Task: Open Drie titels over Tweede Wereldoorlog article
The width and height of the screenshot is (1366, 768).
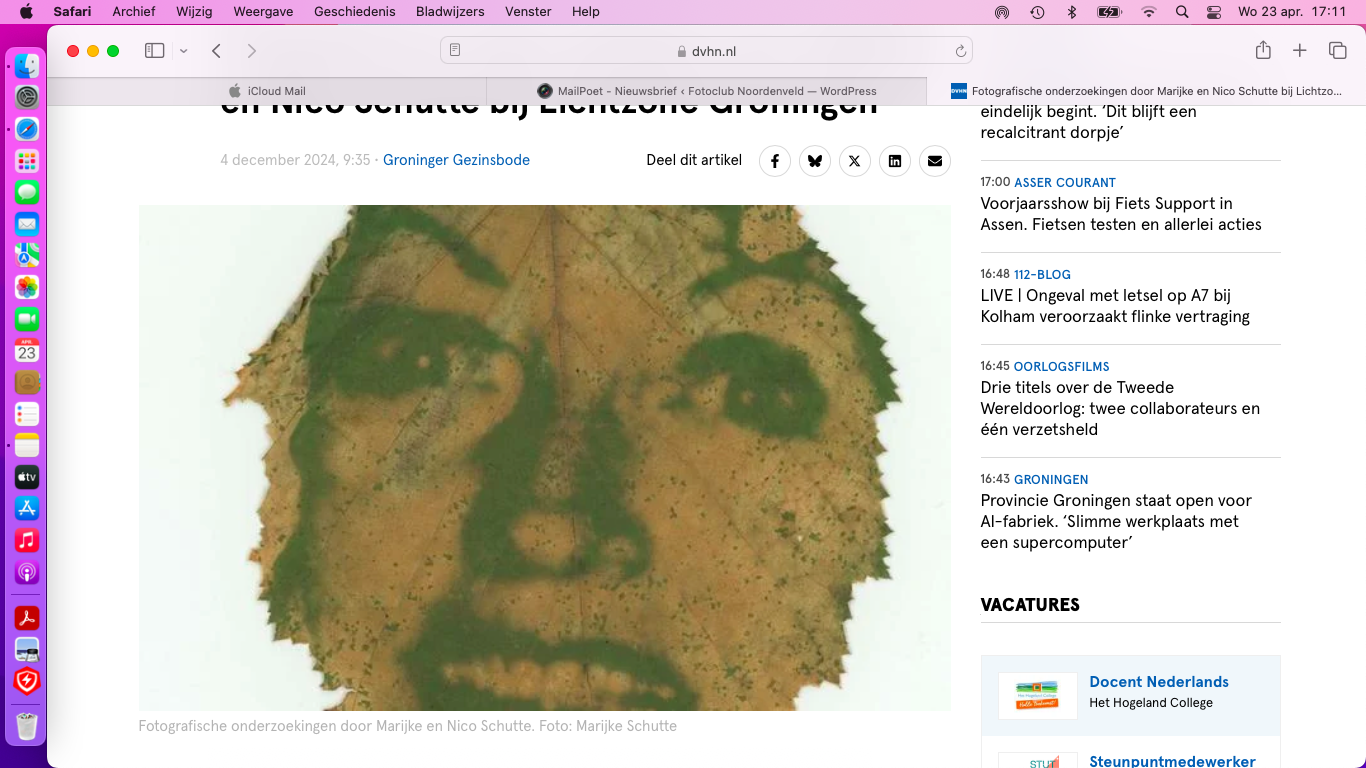Action: (1120, 408)
